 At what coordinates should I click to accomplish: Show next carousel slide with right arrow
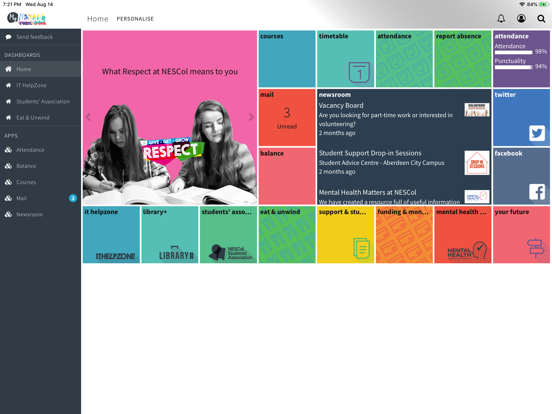pos(251,117)
